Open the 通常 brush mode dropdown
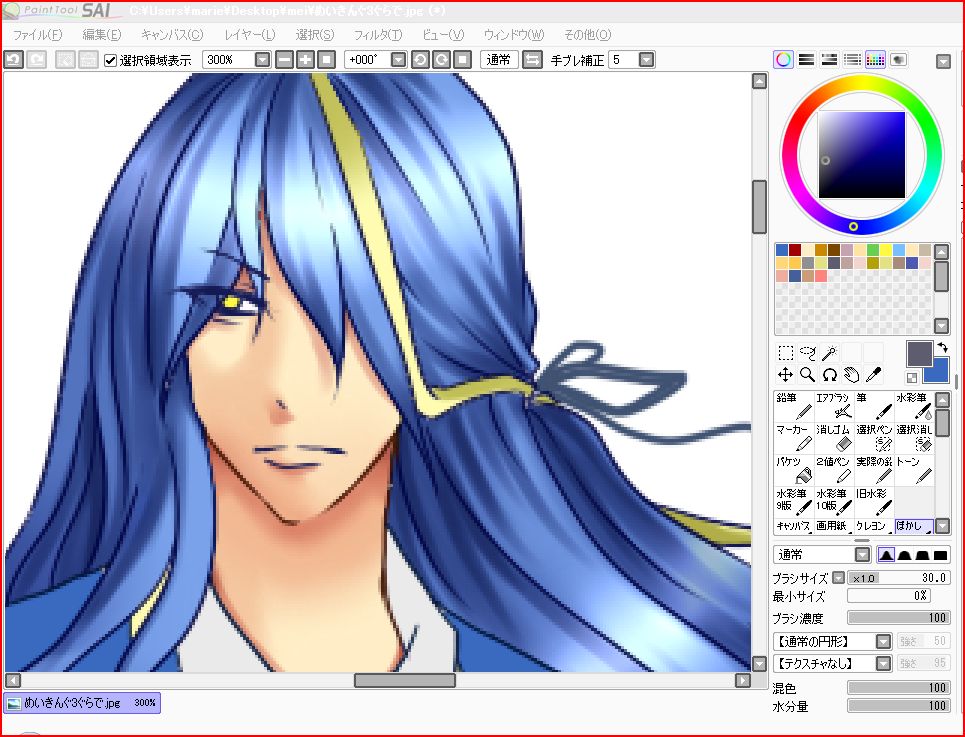Image resolution: width=965 pixels, height=737 pixels. tap(862, 555)
